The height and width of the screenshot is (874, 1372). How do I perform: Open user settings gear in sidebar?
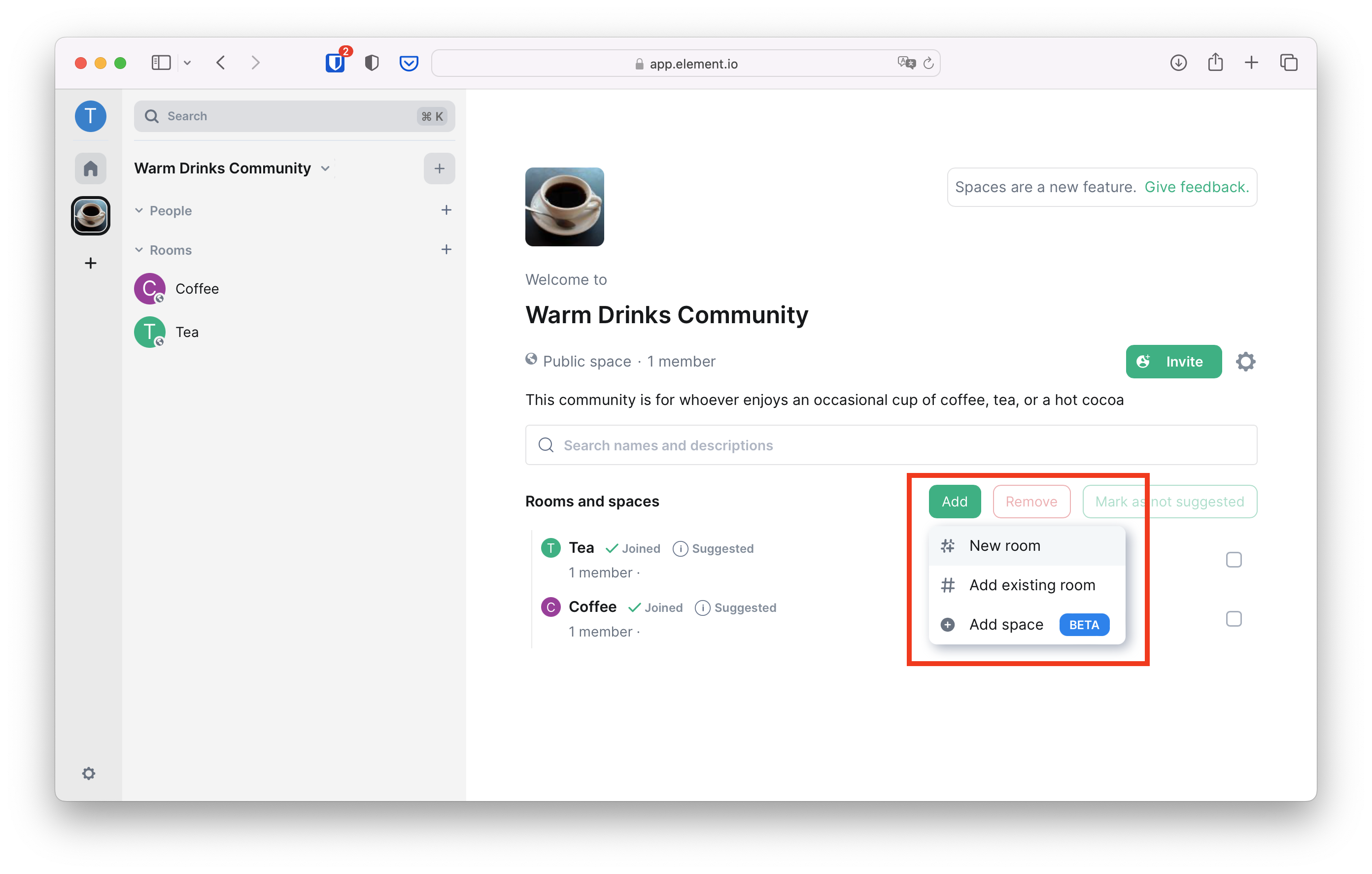pyautogui.click(x=88, y=773)
